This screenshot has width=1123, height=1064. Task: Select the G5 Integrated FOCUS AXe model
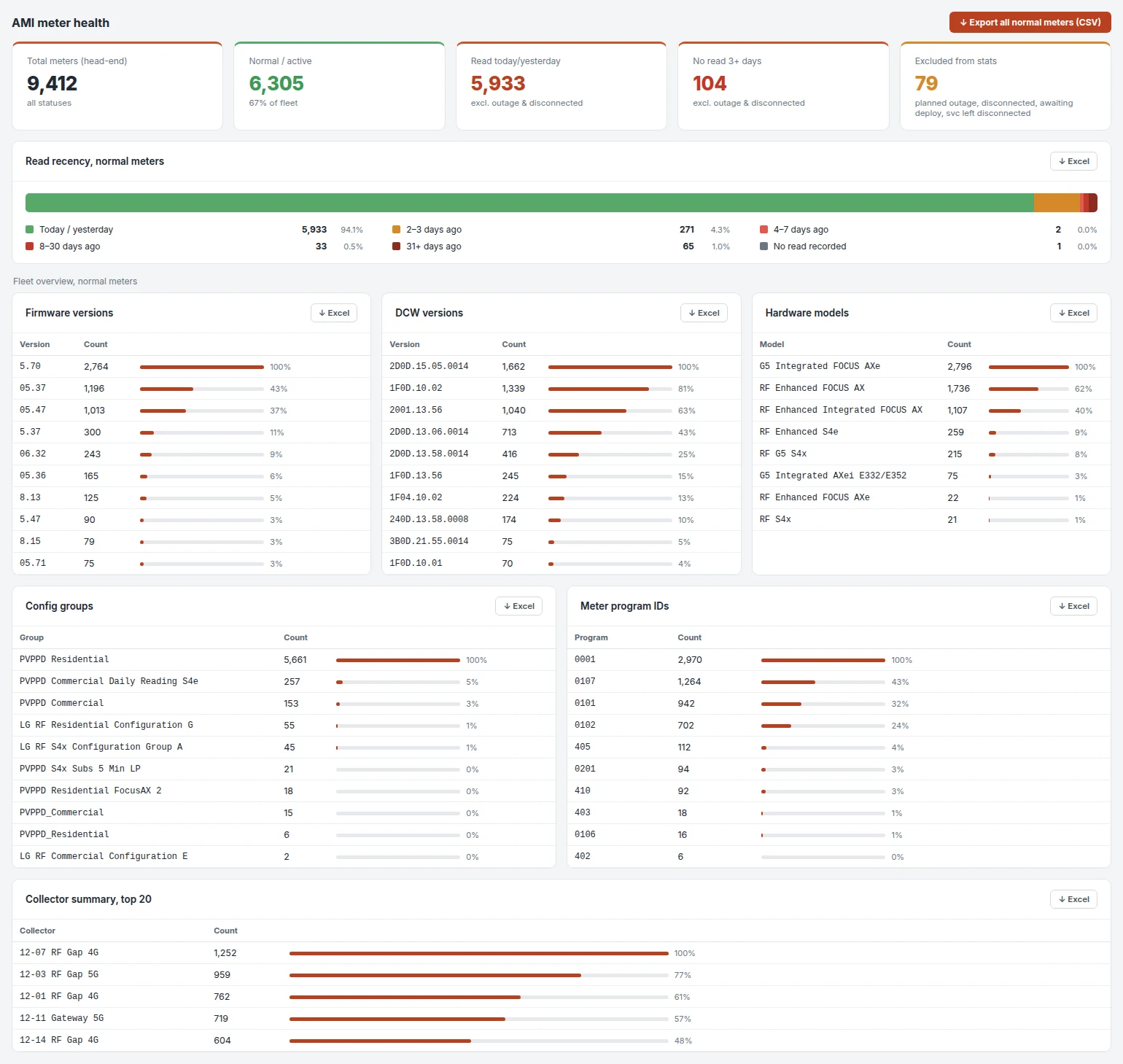(x=931, y=367)
